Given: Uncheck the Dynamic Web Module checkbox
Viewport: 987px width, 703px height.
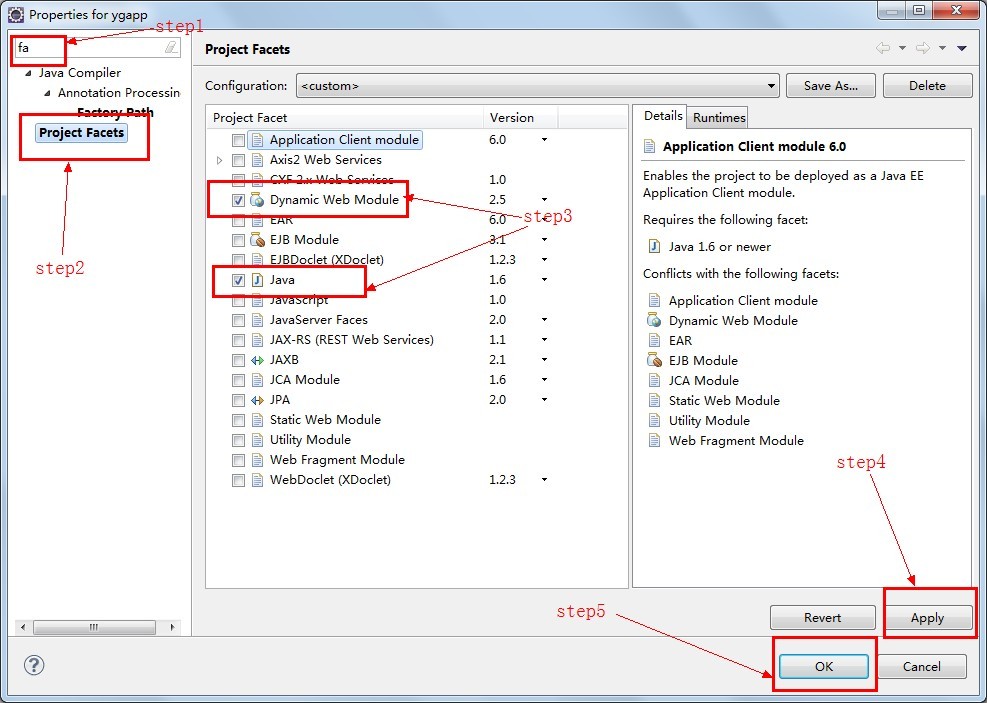Looking at the screenshot, I should coord(238,200).
